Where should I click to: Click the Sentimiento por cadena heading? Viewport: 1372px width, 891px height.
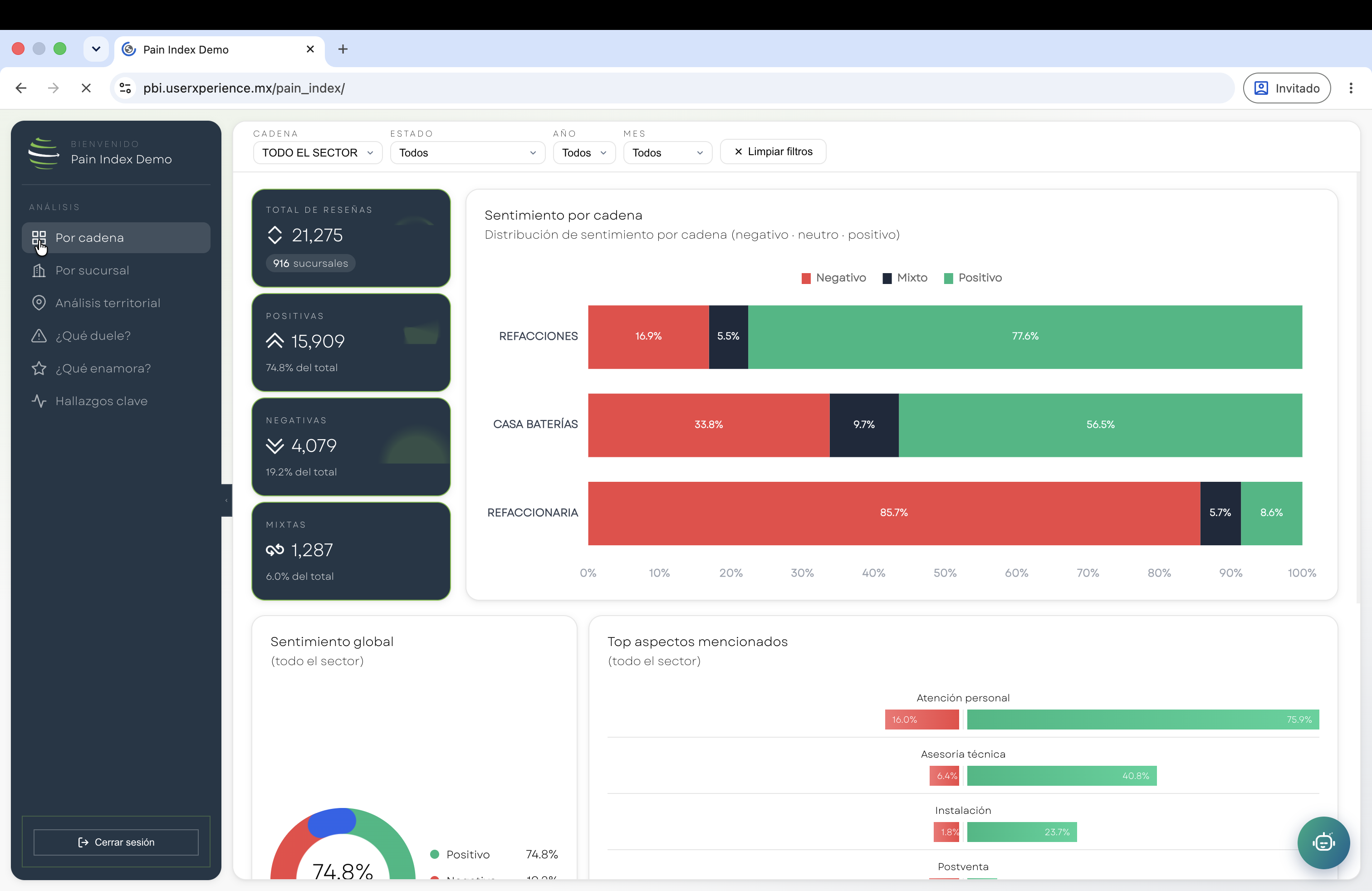[x=563, y=215]
